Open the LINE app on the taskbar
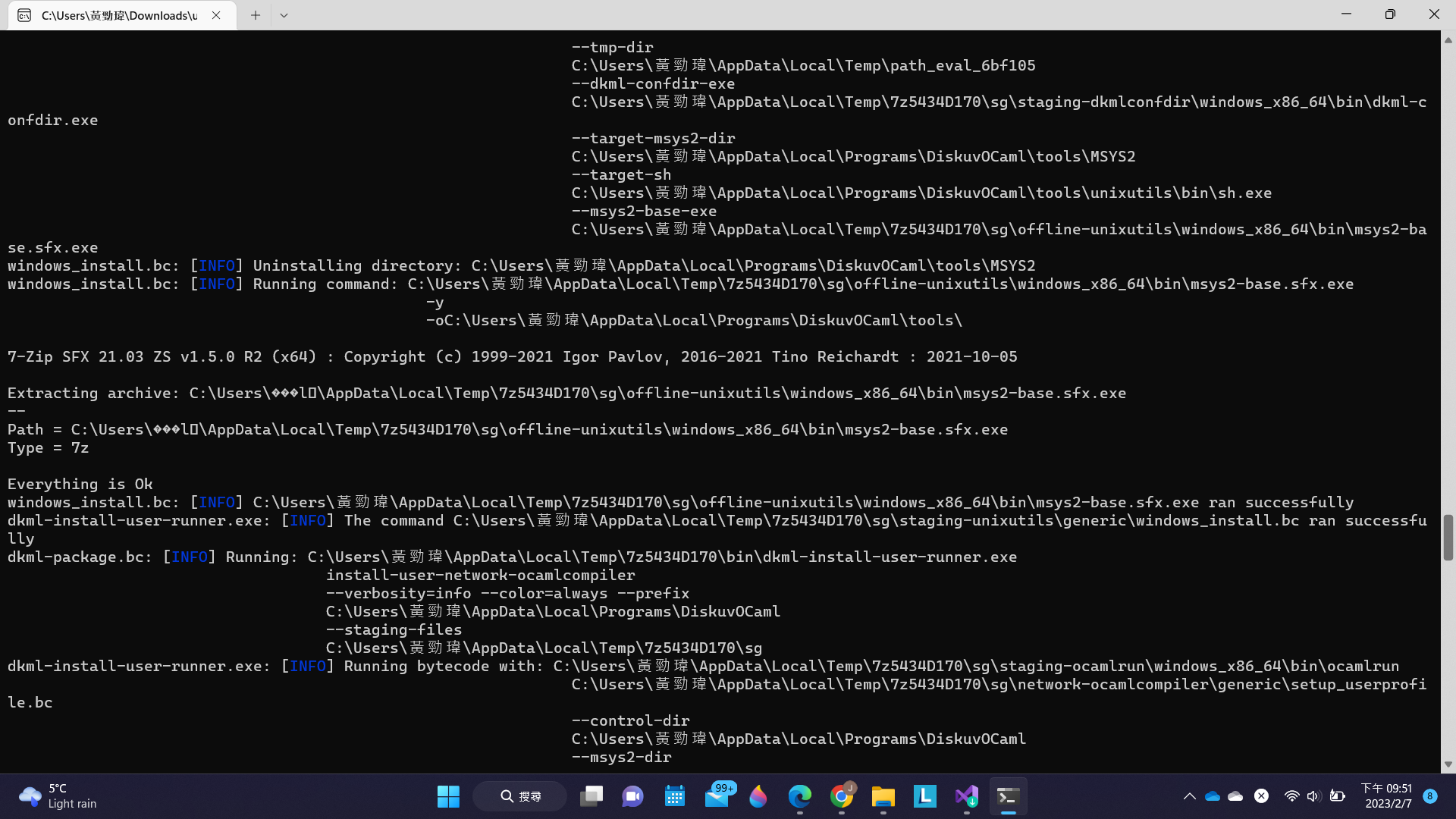Viewport: 1456px width, 819px height. click(924, 796)
